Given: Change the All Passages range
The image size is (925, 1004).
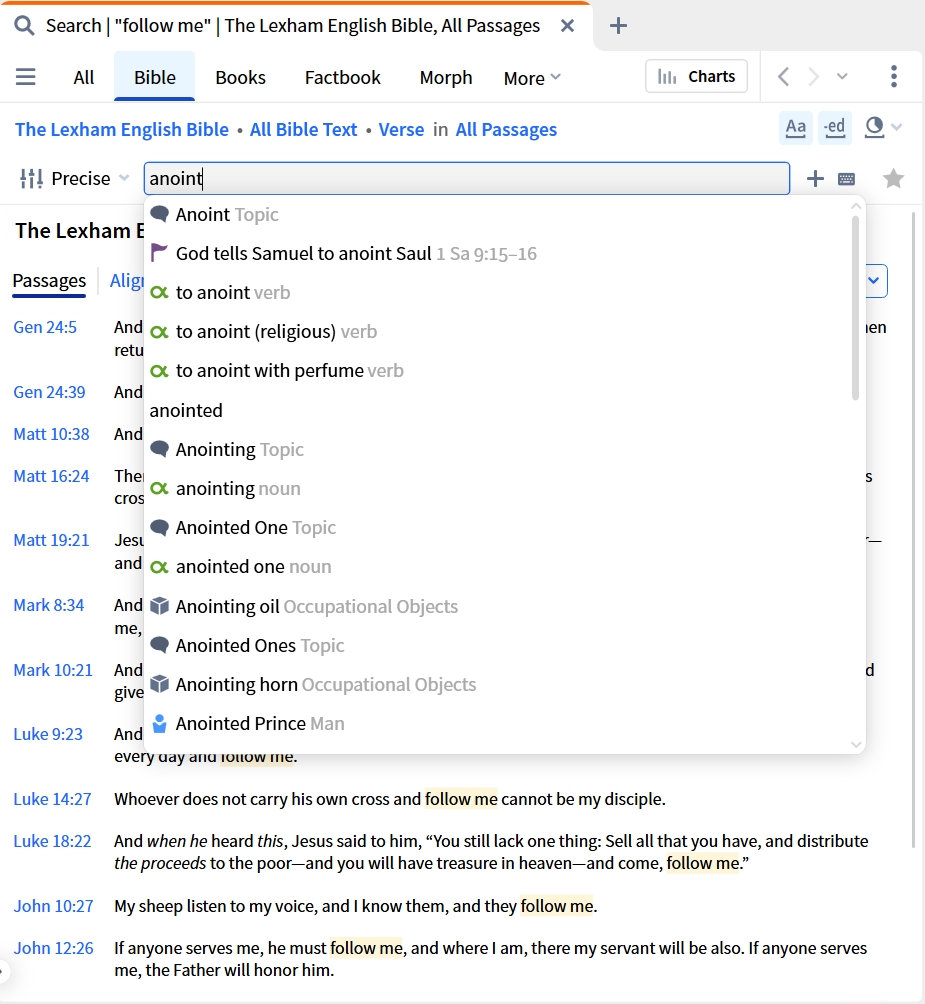Looking at the screenshot, I should pos(506,130).
